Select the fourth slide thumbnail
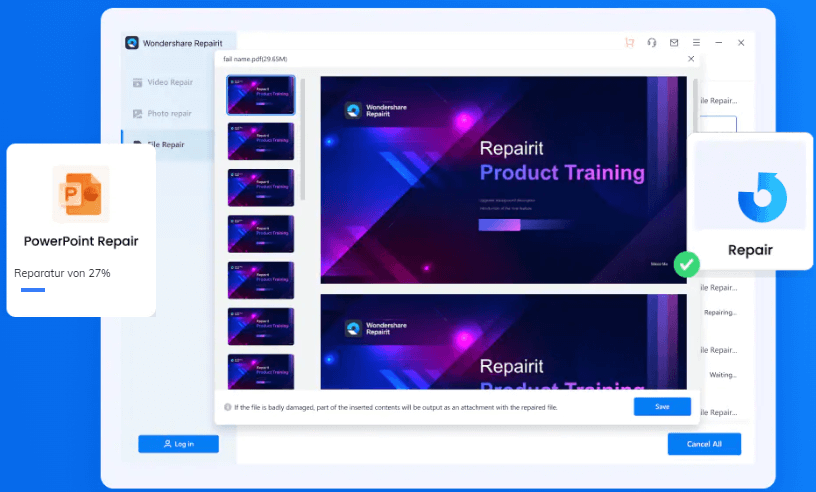Screen dimensions: 816x492 pos(261,234)
